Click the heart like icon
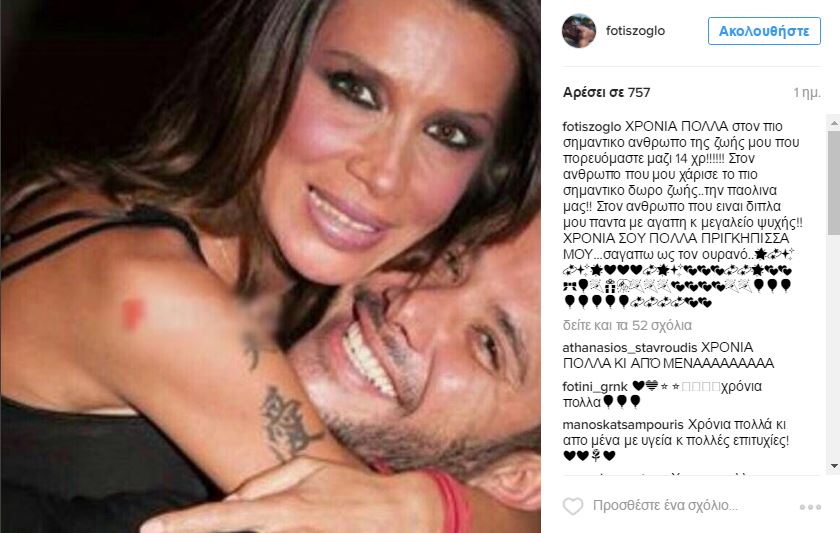840x533 pixels. [x=573, y=506]
